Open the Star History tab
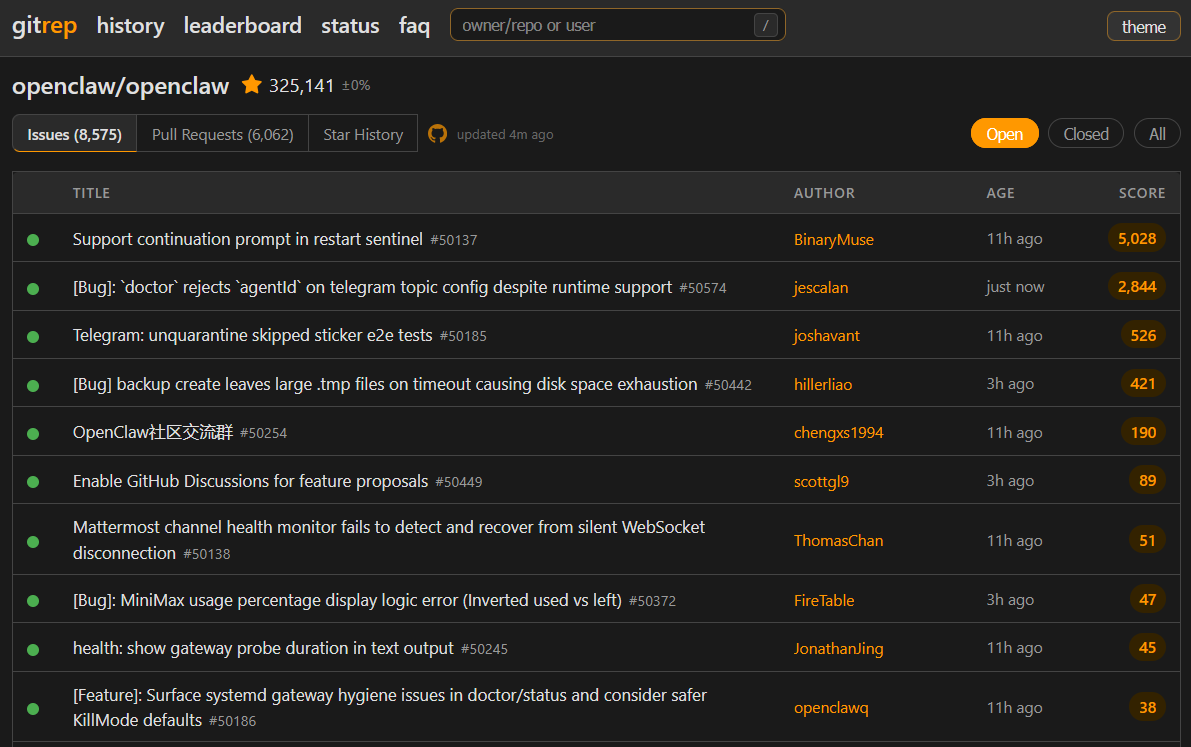This screenshot has height=747, width=1191. tap(363, 135)
